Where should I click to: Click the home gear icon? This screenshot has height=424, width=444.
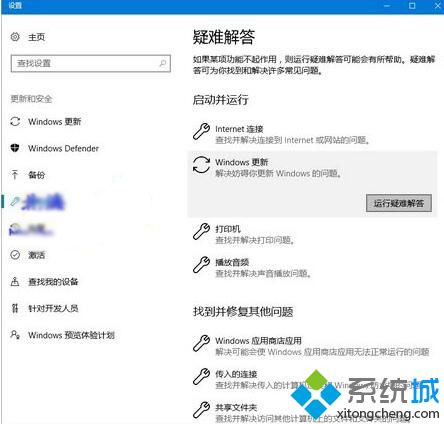click(x=15, y=37)
